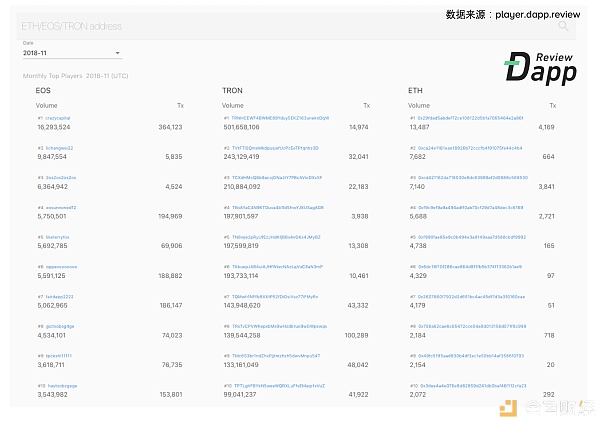
Task: Select TRON volume 133,161,049
Action: (241, 365)
